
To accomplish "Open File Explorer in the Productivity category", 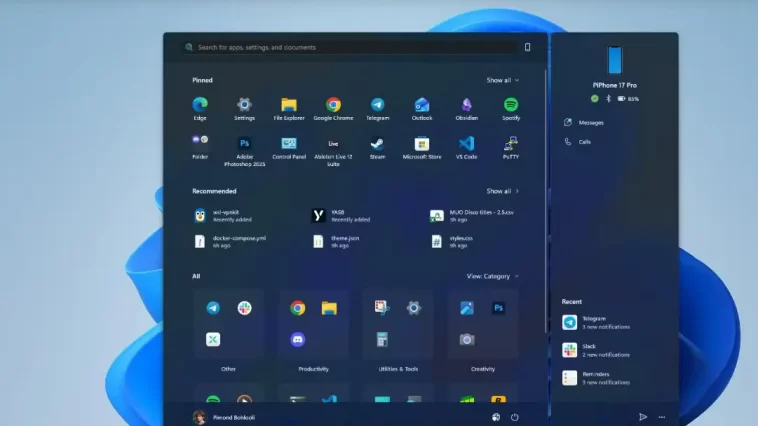I will 329,308.
